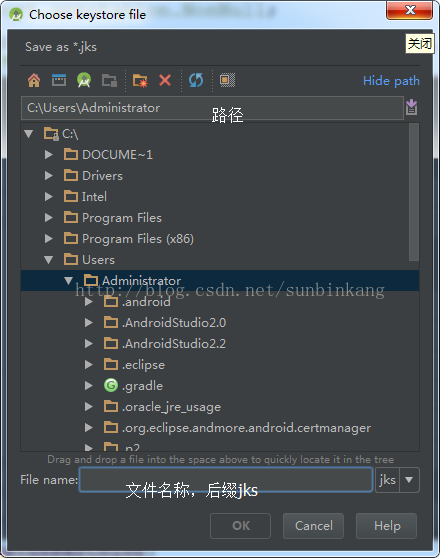Select Program Files (x86) folder name
This screenshot has height=558, width=440.
(x=138, y=239)
